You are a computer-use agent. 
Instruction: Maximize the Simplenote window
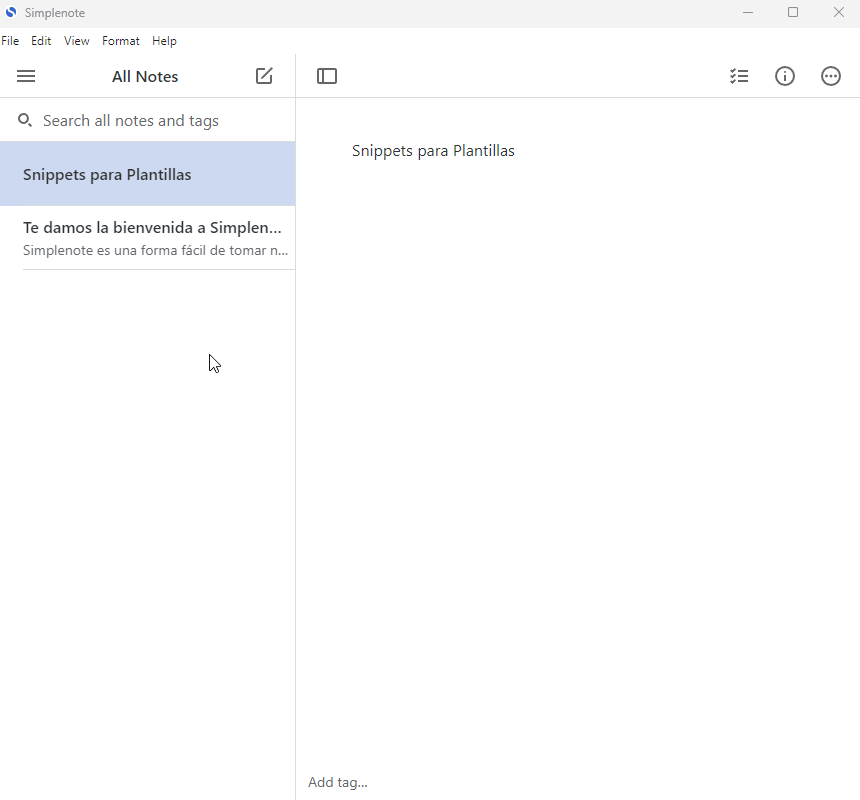pos(793,13)
